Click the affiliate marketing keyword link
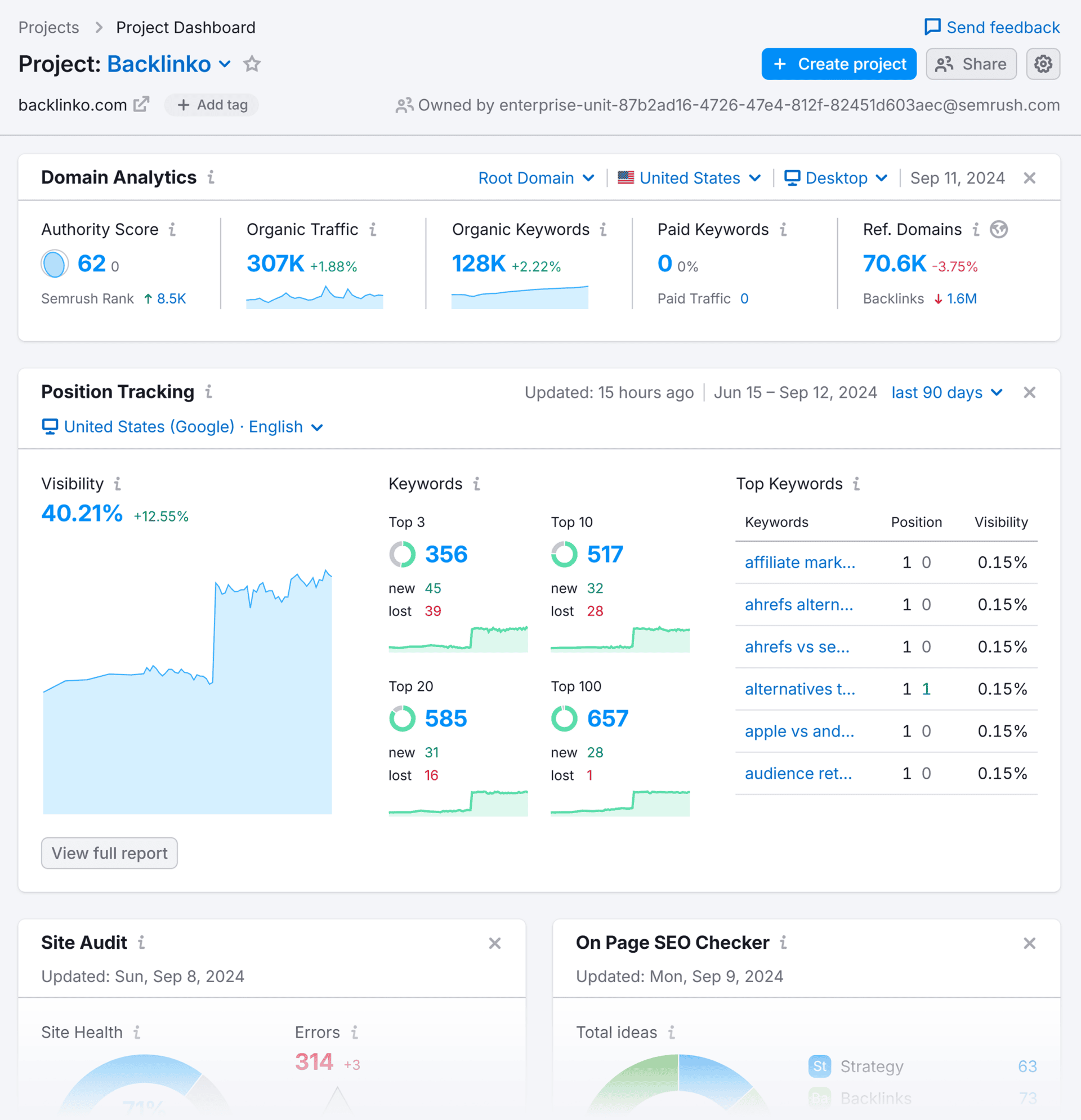This screenshot has width=1081, height=1120. (800, 563)
